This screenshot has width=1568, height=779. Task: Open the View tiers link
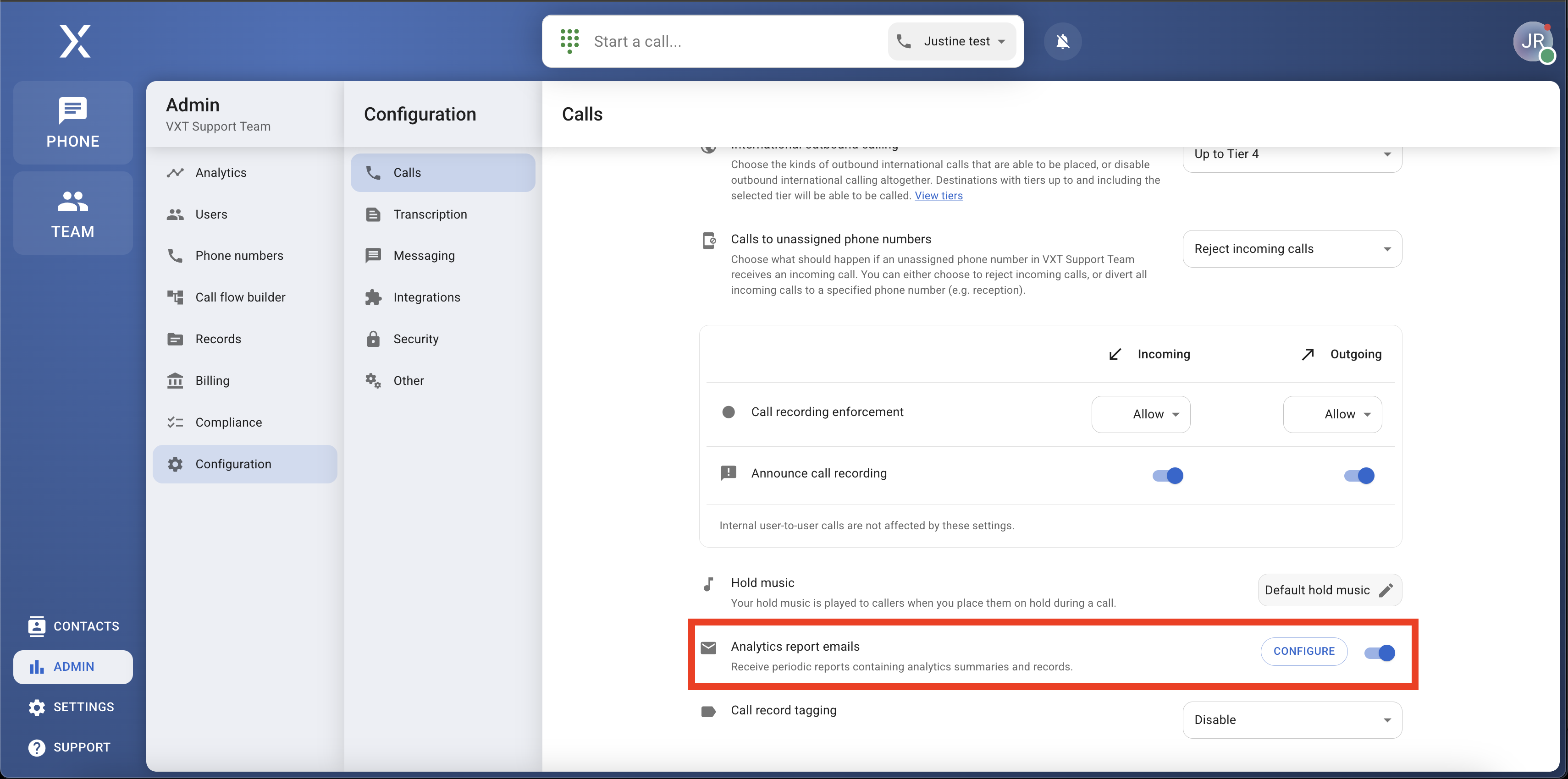(x=938, y=195)
